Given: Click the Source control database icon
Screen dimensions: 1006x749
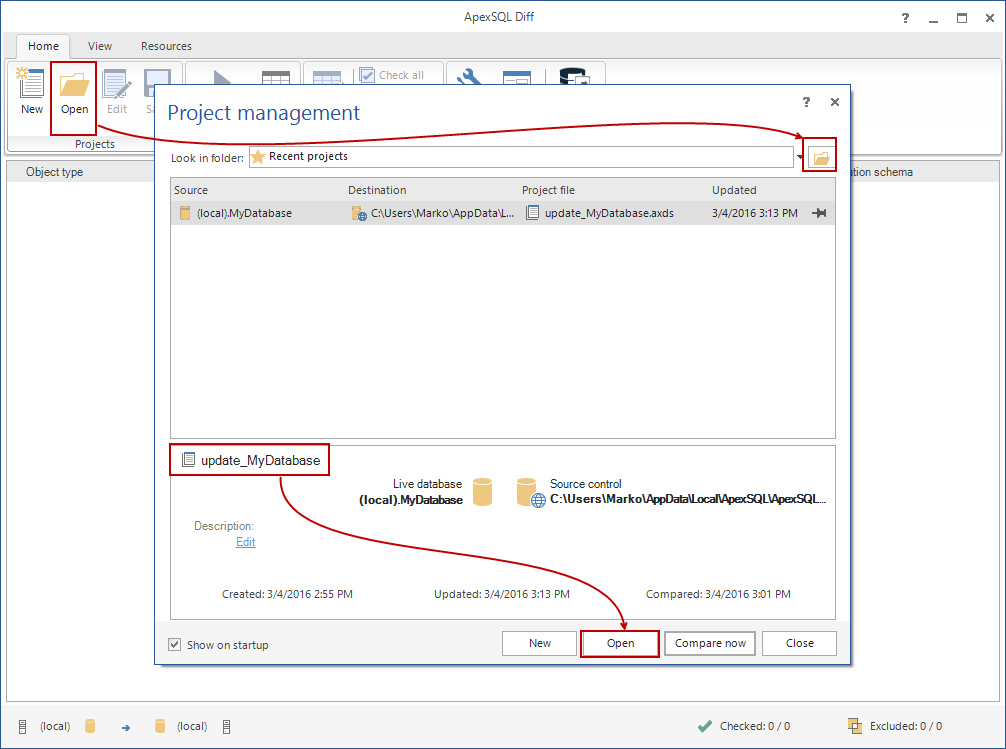Looking at the screenshot, I should pyautogui.click(x=530, y=492).
